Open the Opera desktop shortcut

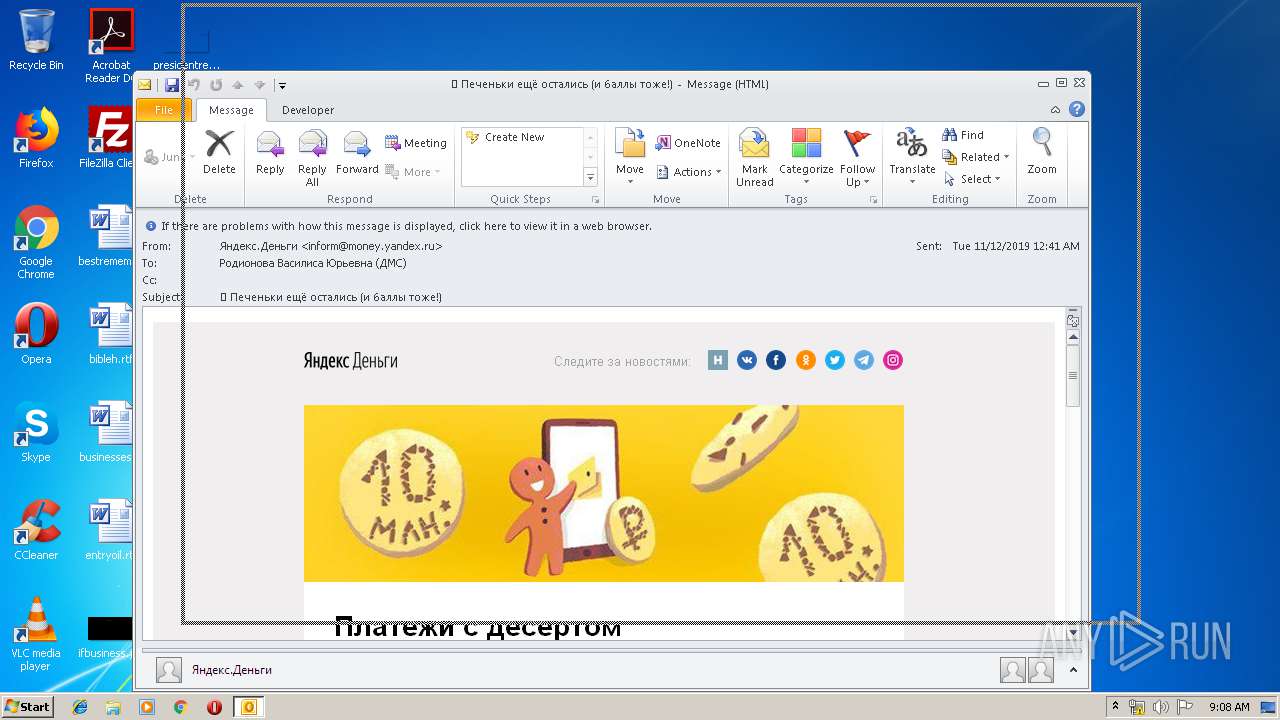click(36, 334)
